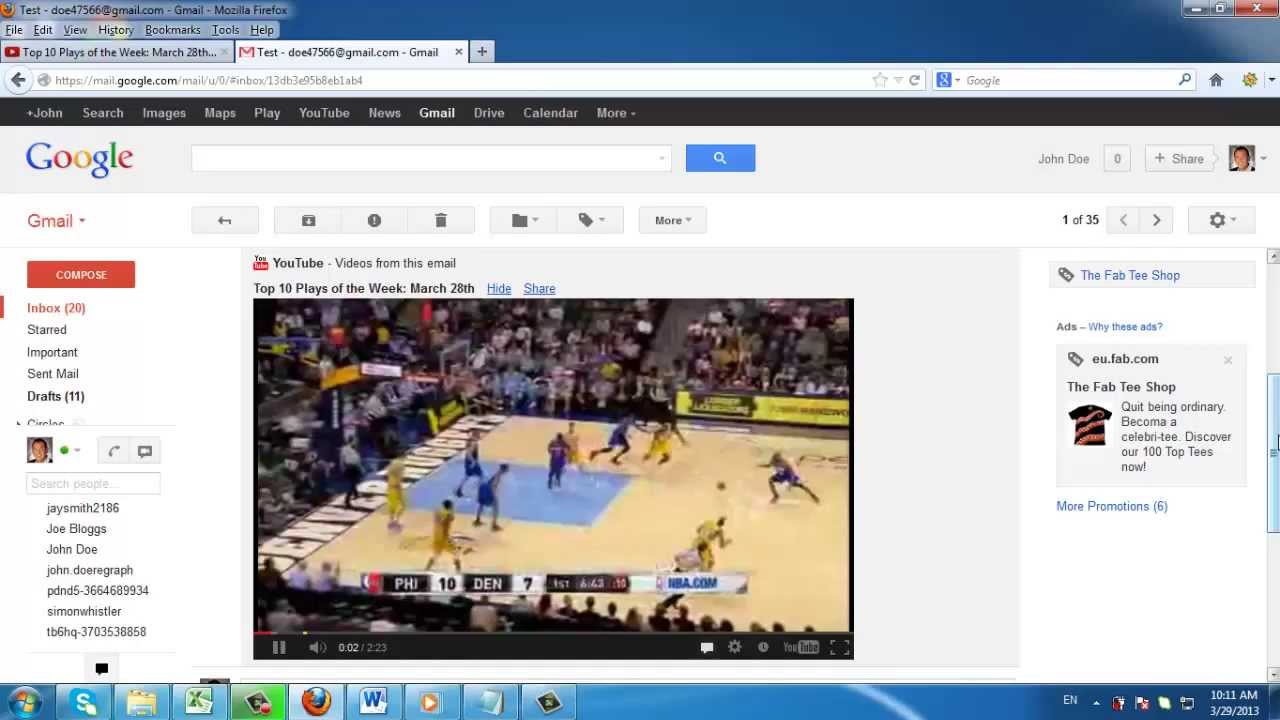Viewport: 1280px width, 720px height.
Task: Open Drafts (11) folder
Action: (56, 396)
